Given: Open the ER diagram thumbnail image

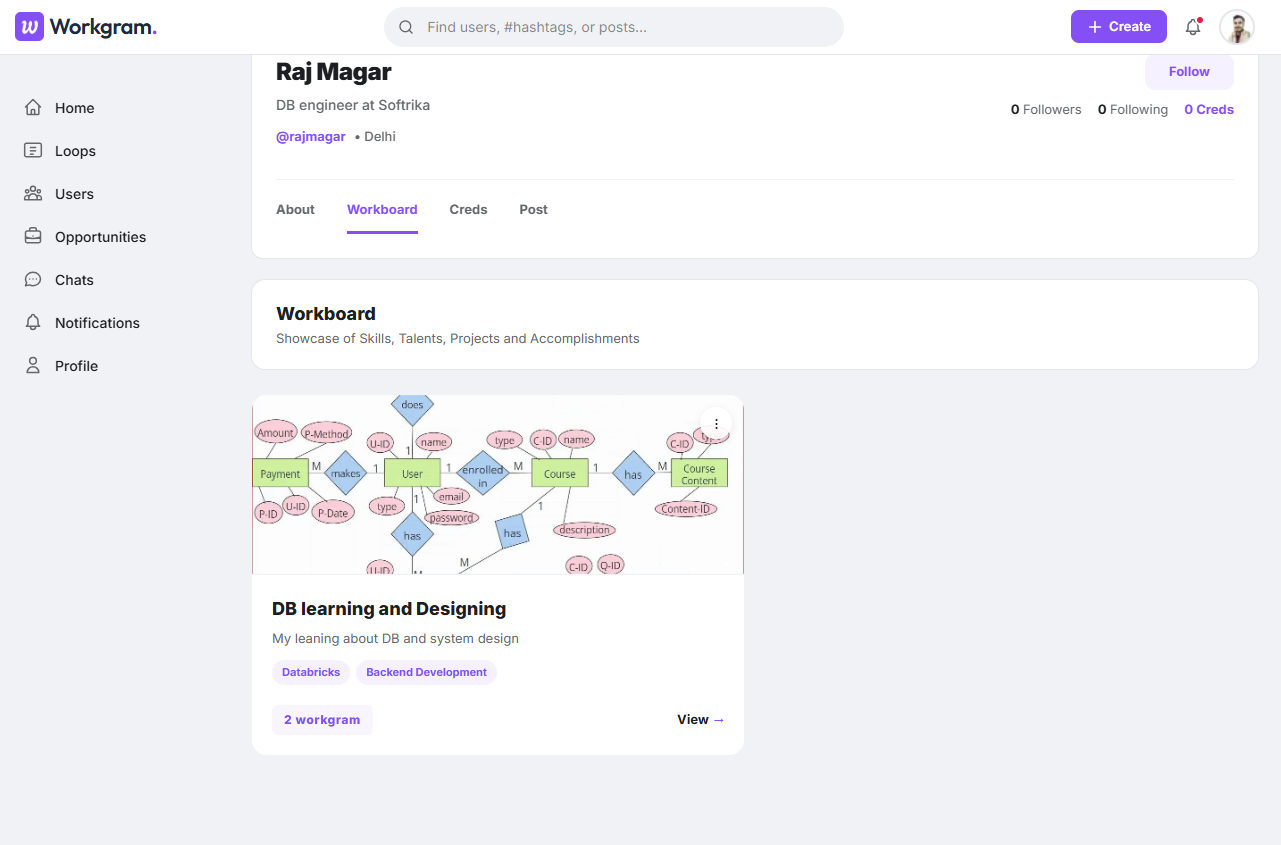Looking at the screenshot, I should coord(498,485).
